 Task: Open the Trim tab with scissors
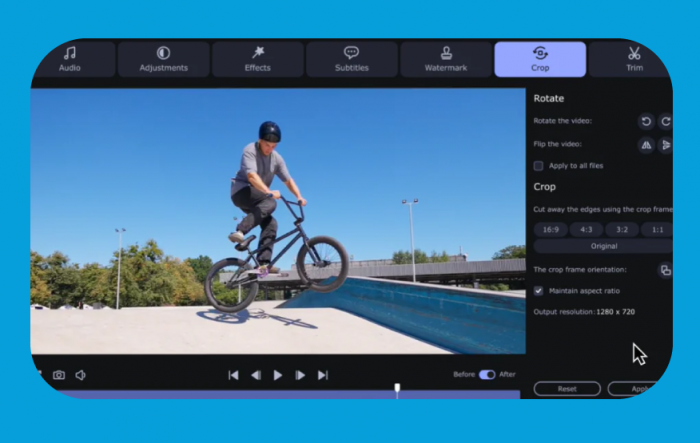tap(632, 59)
